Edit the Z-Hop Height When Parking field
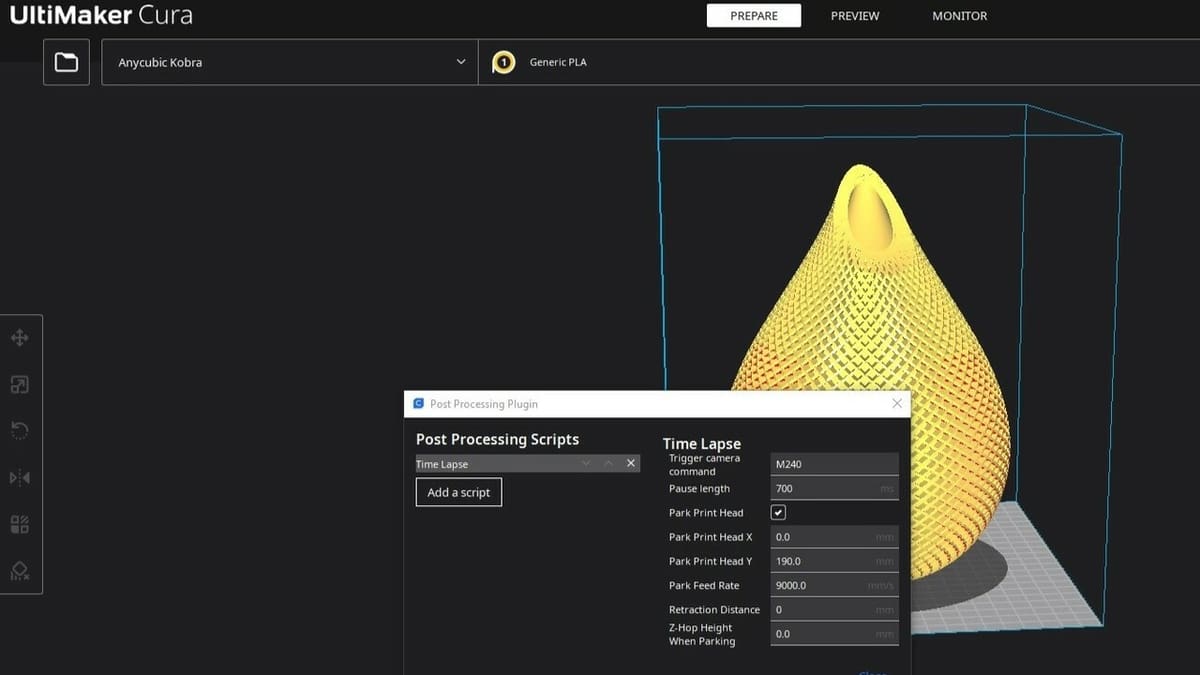The height and width of the screenshot is (675, 1200). pos(835,633)
